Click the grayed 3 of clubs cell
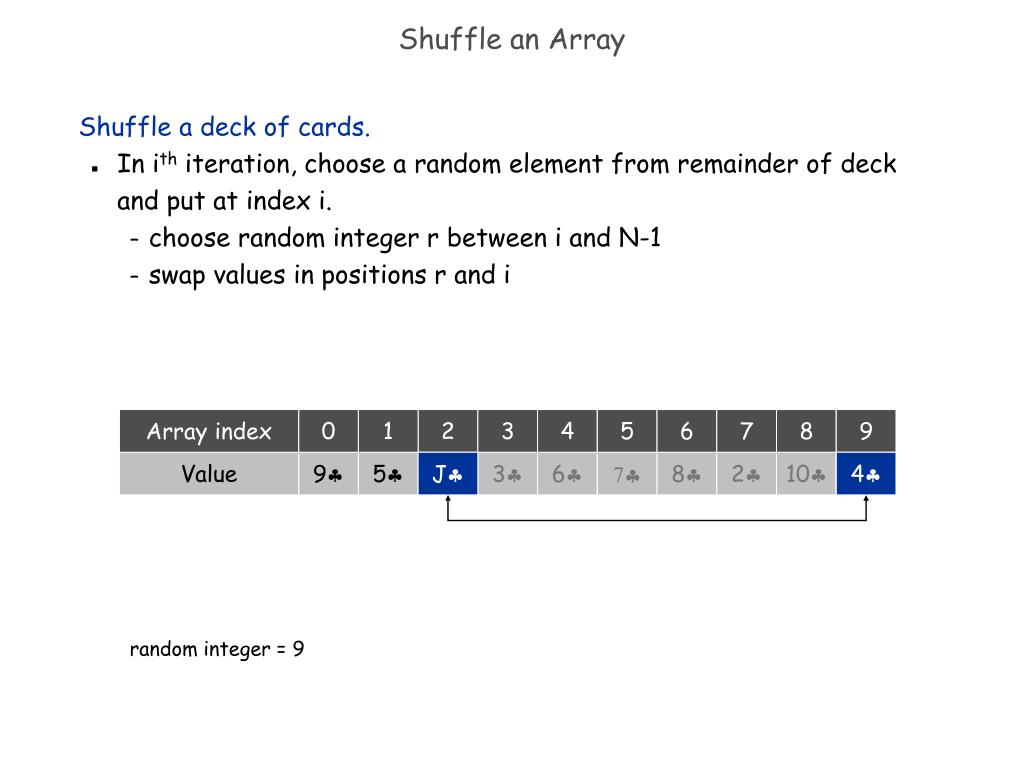The width and height of the screenshot is (1024, 768). (x=507, y=473)
